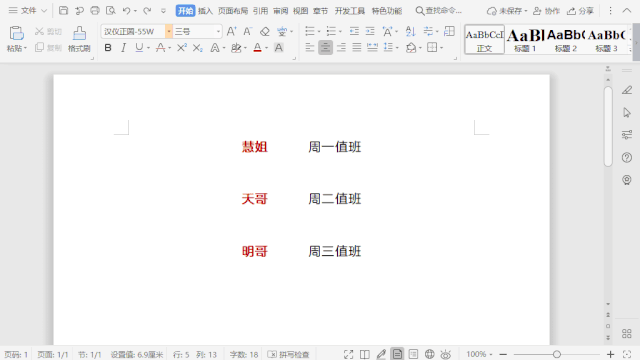
Task: Click the Paste clipboard icon
Action: point(16,33)
